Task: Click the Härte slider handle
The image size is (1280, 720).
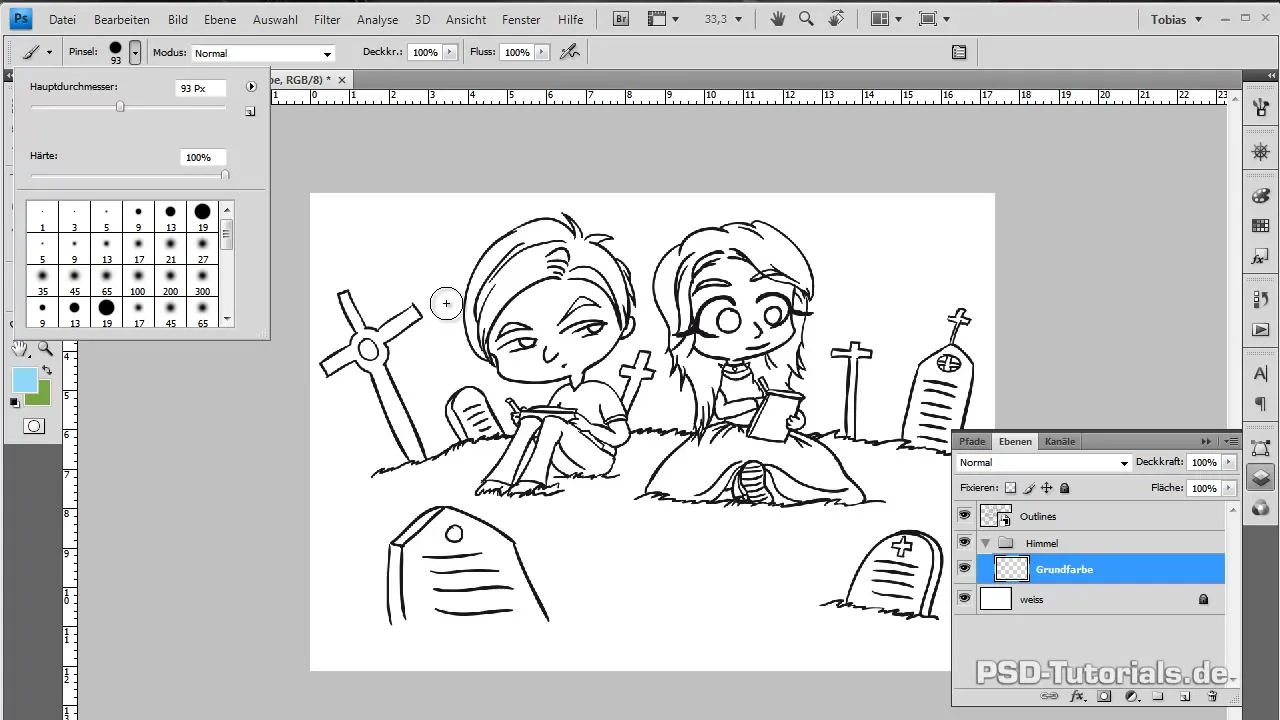Action: pyautogui.click(x=224, y=175)
